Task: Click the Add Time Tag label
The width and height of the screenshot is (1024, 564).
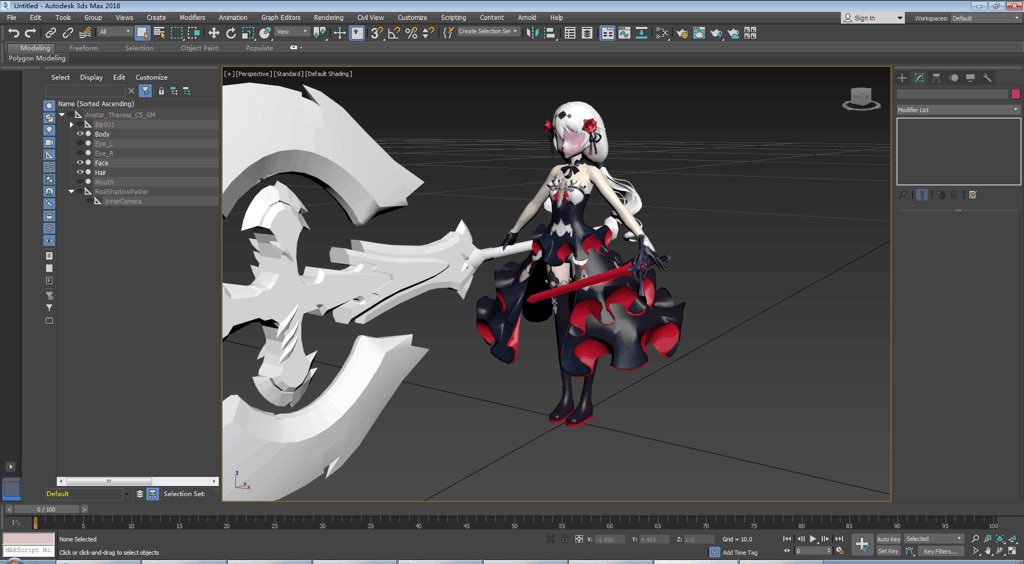Action: pyautogui.click(x=740, y=553)
